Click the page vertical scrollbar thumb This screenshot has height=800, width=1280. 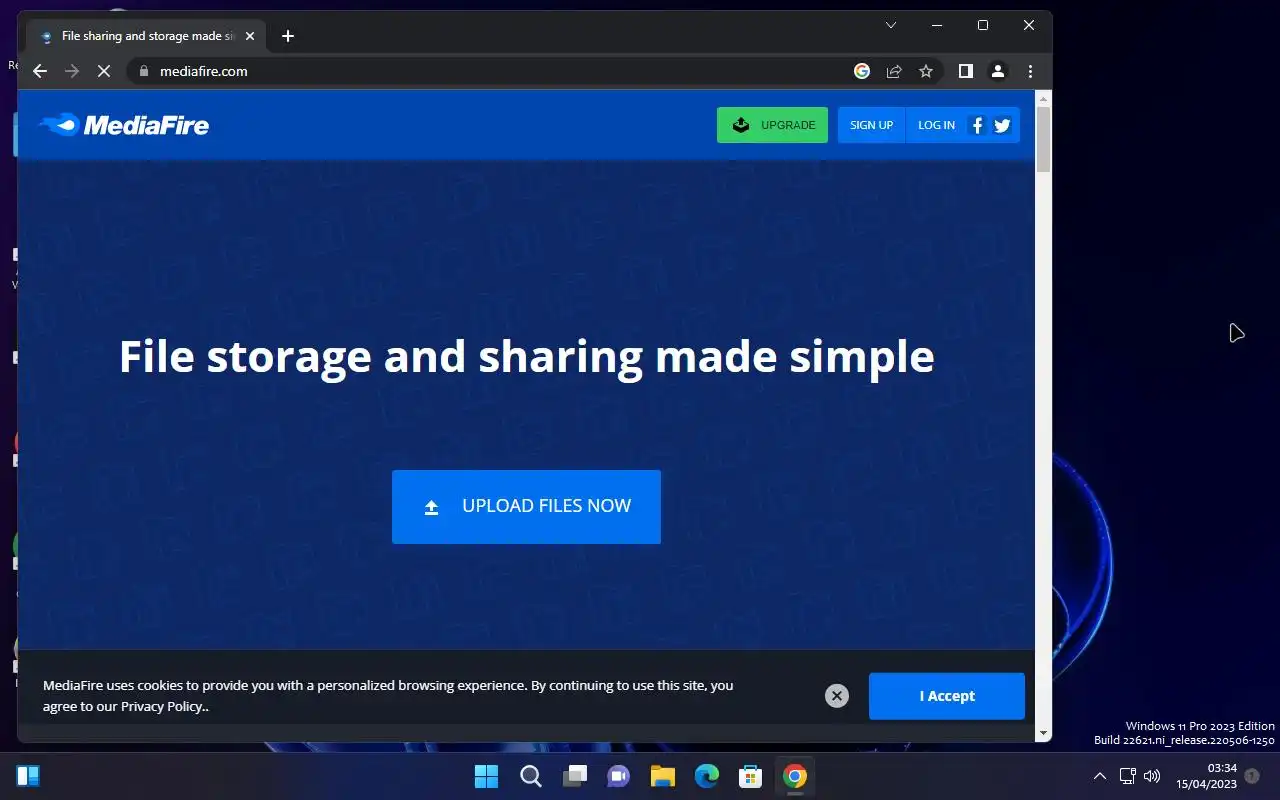click(1044, 139)
